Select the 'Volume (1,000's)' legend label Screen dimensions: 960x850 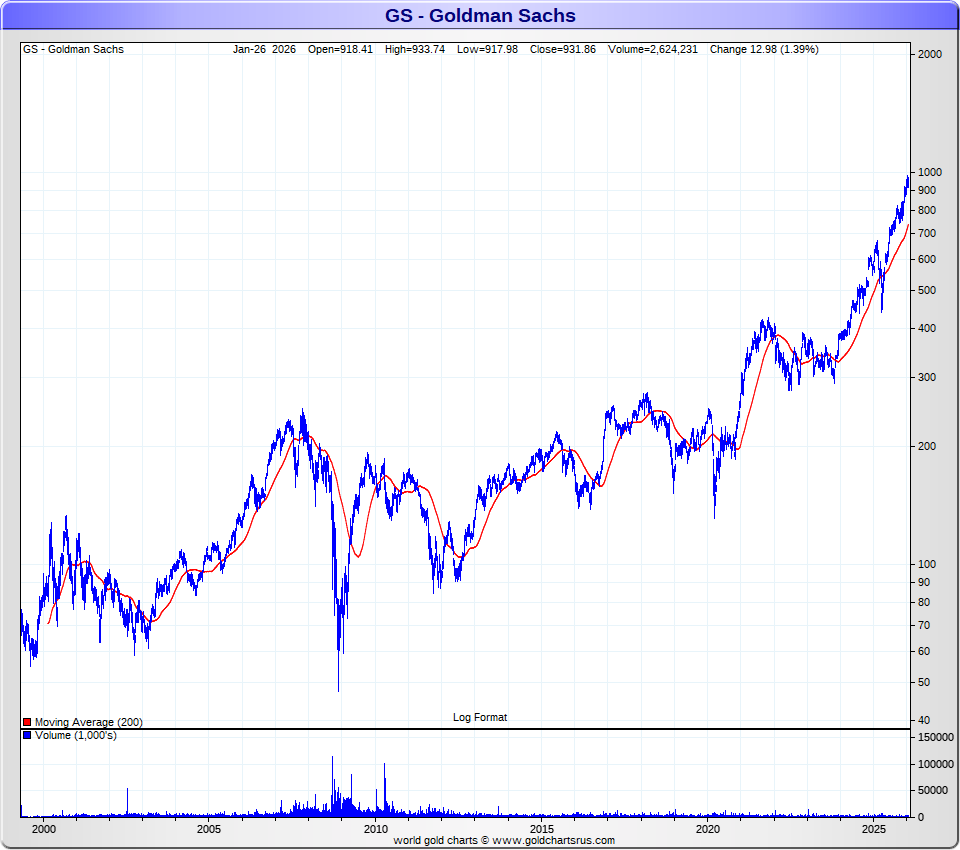pos(76,735)
